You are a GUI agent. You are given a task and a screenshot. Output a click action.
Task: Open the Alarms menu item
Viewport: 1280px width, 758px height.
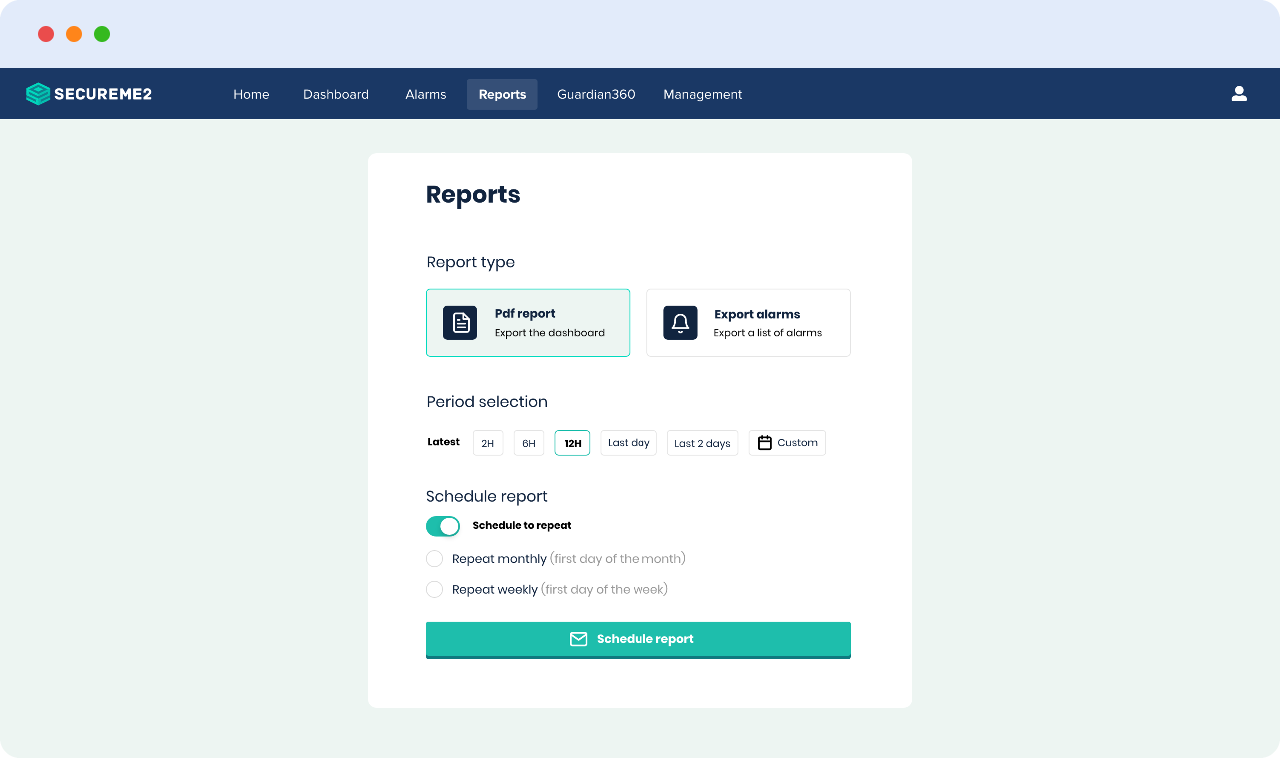tap(426, 94)
